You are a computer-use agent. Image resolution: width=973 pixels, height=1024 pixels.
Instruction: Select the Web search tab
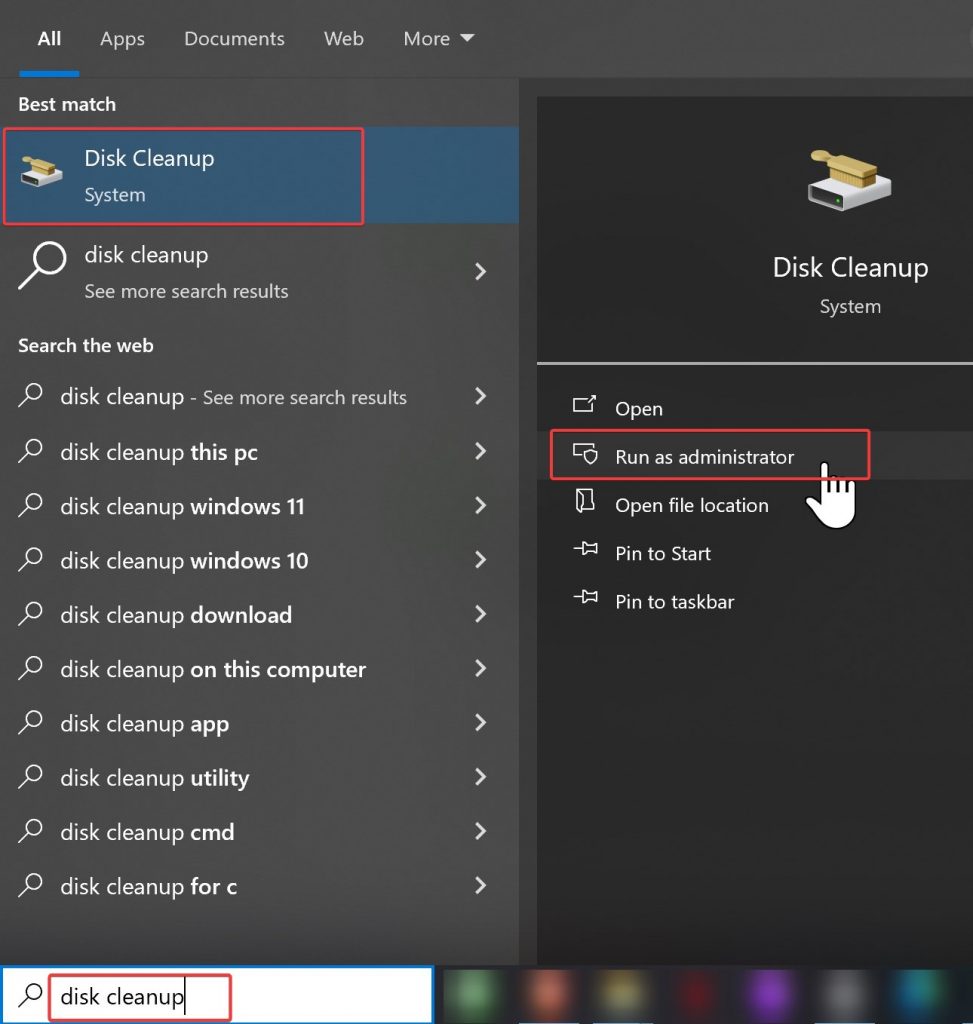343,39
